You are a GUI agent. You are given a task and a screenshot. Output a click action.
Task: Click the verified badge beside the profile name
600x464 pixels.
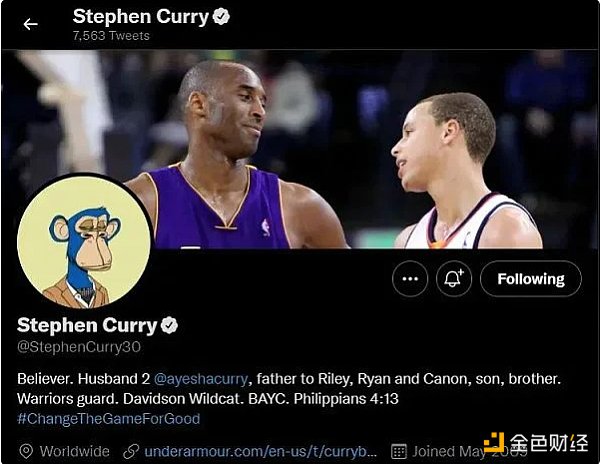(x=169, y=325)
